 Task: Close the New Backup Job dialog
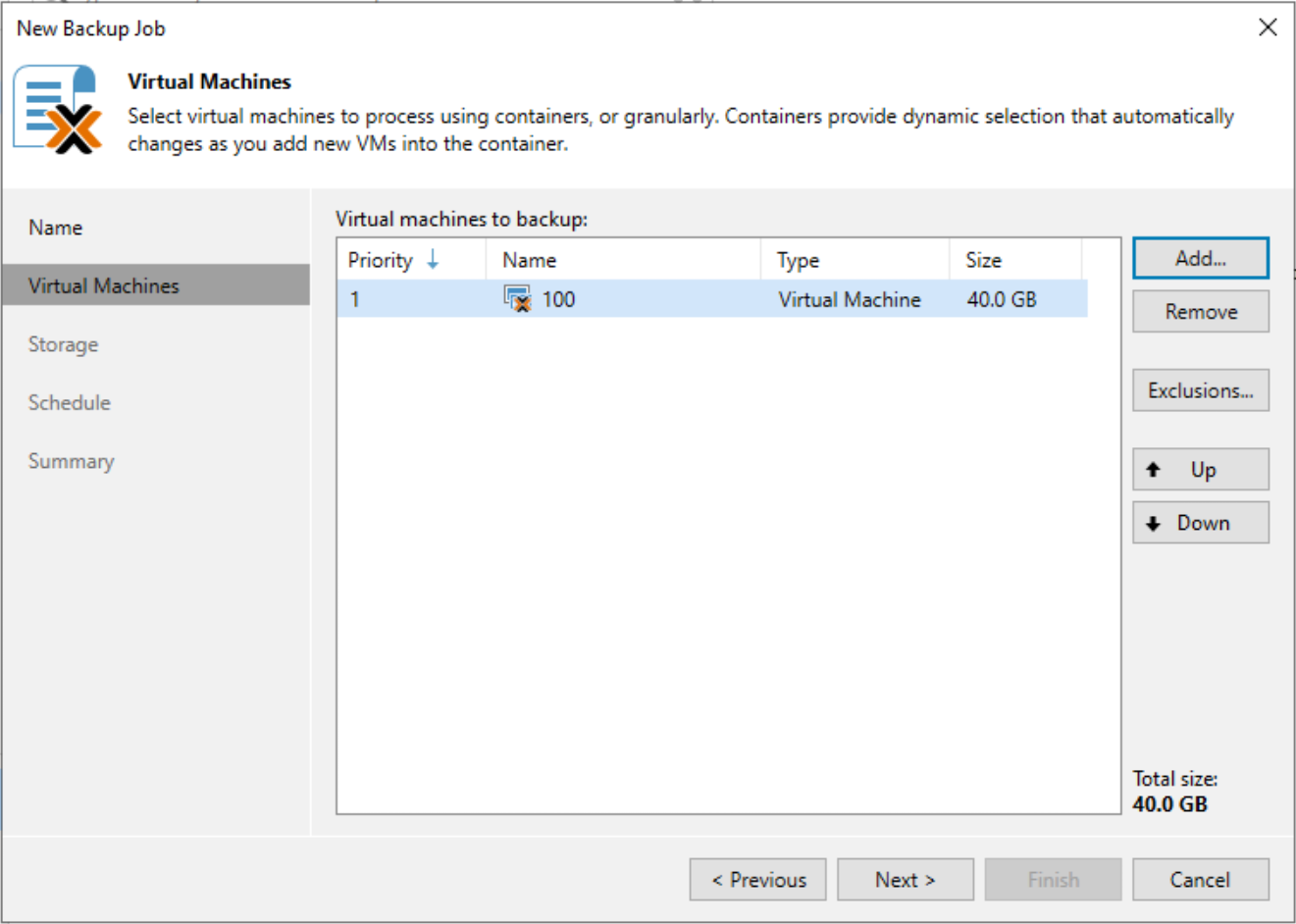coord(1268,27)
